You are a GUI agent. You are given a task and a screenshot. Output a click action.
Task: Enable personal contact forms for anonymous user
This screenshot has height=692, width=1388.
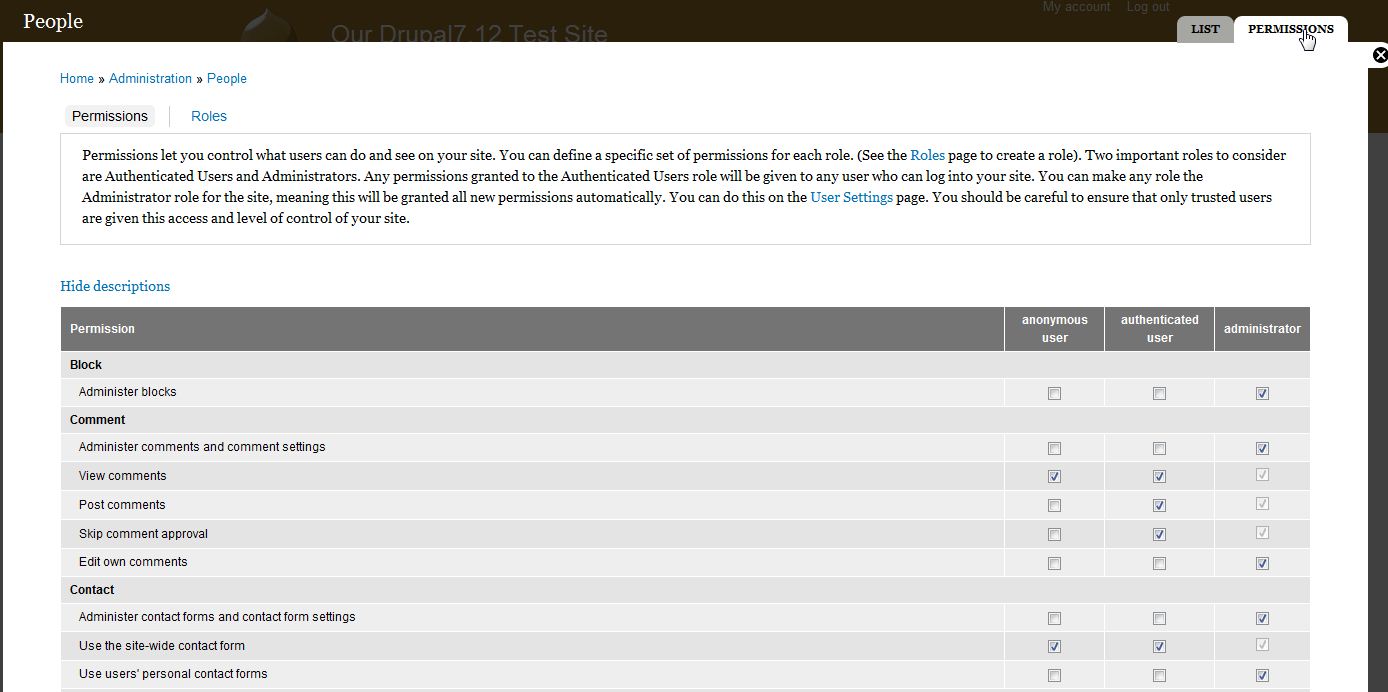pos(1054,676)
